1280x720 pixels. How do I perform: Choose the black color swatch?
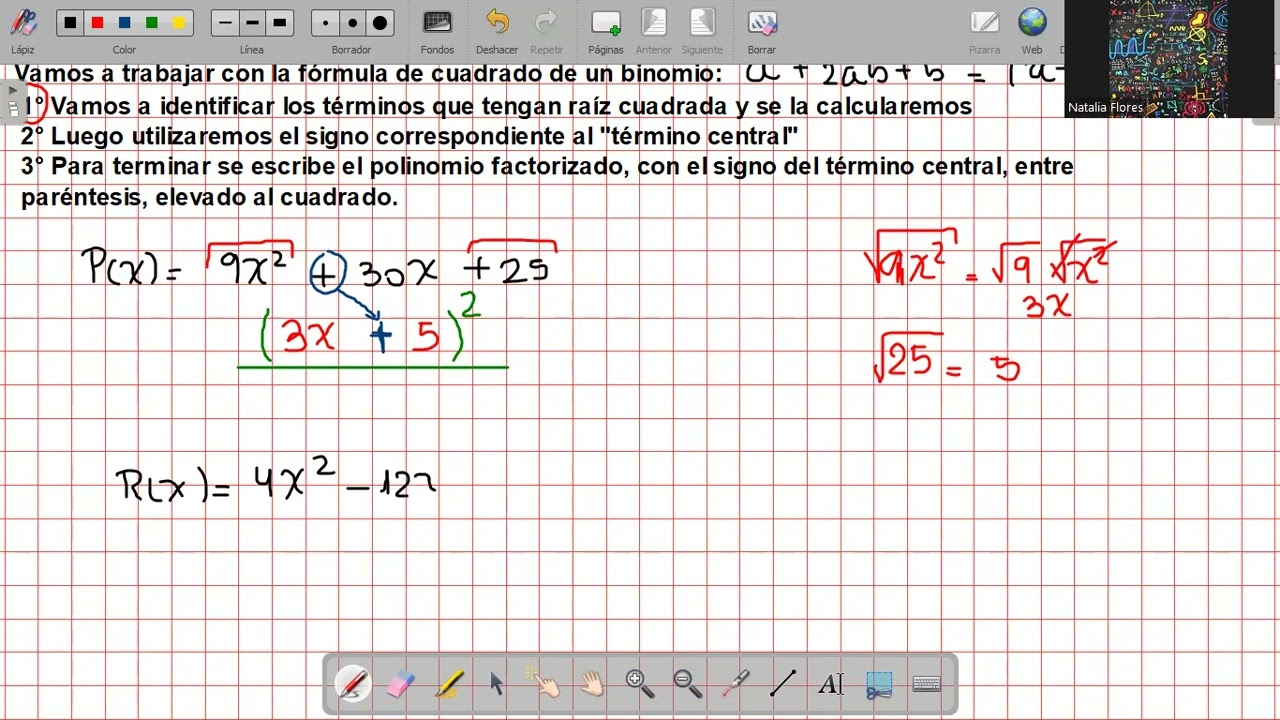(70, 22)
